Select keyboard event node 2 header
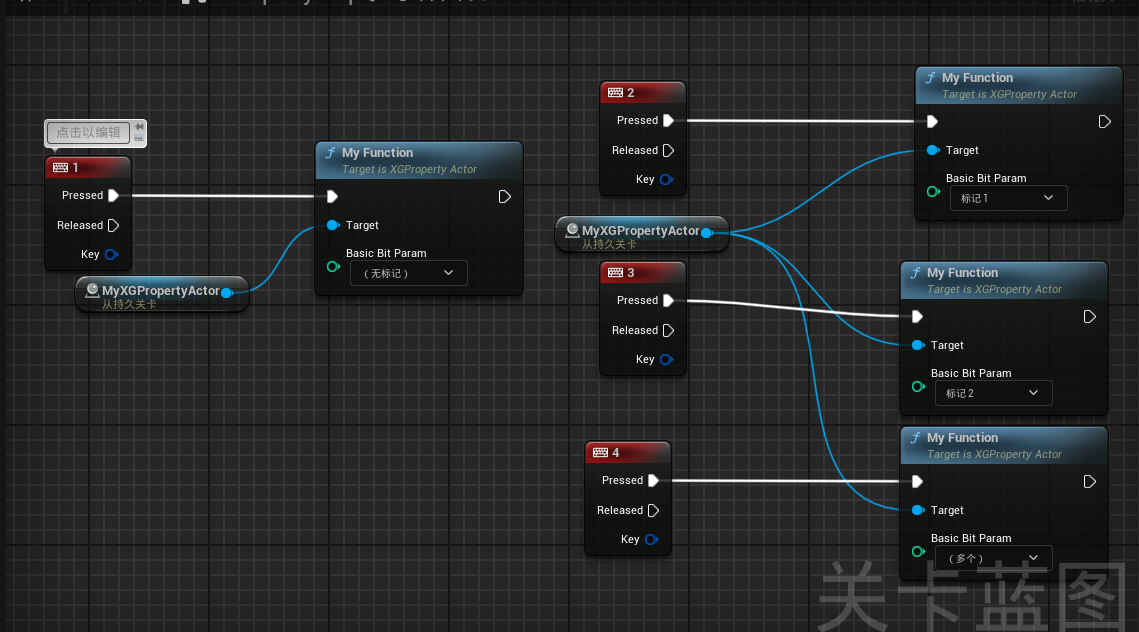The image size is (1139, 632). (643, 93)
